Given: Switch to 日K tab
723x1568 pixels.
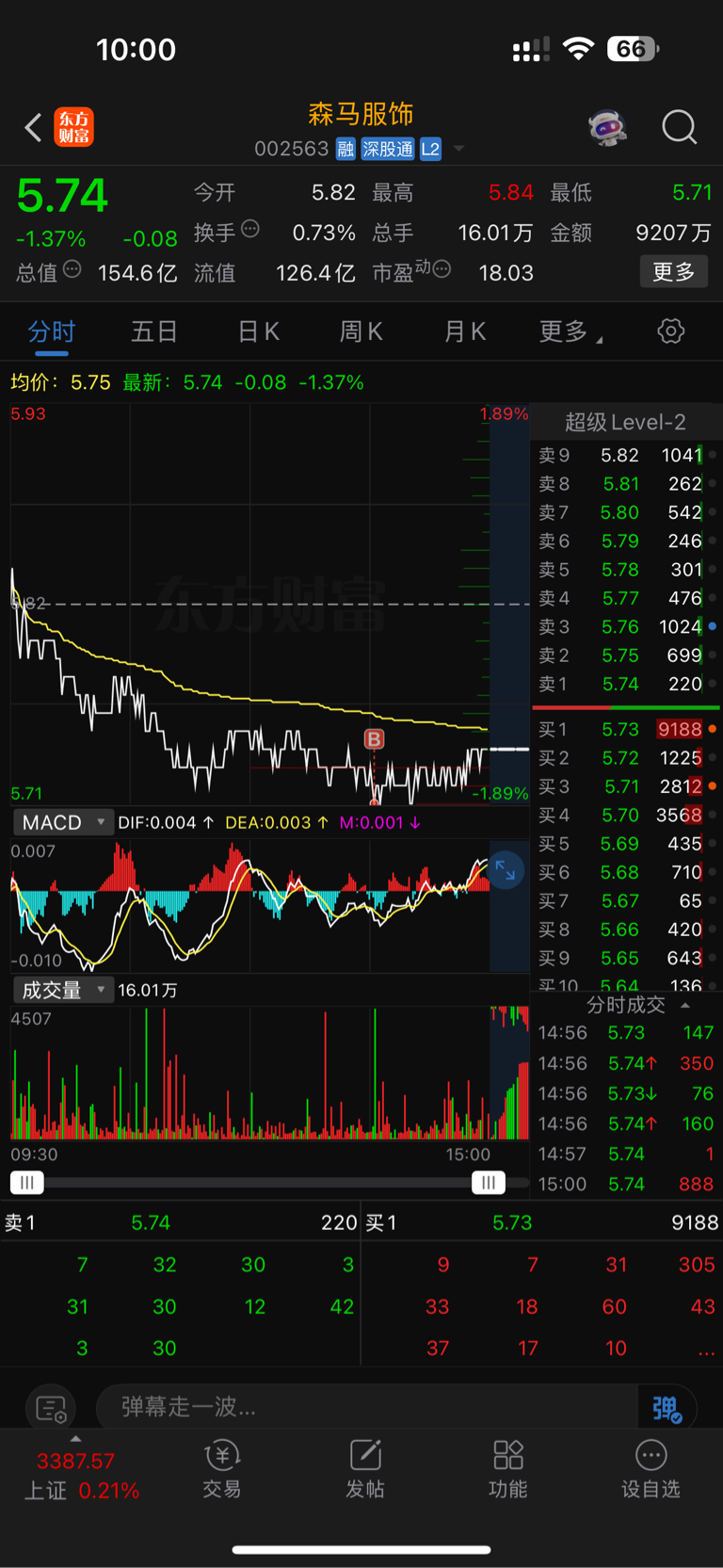Looking at the screenshot, I should tap(258, 331).
